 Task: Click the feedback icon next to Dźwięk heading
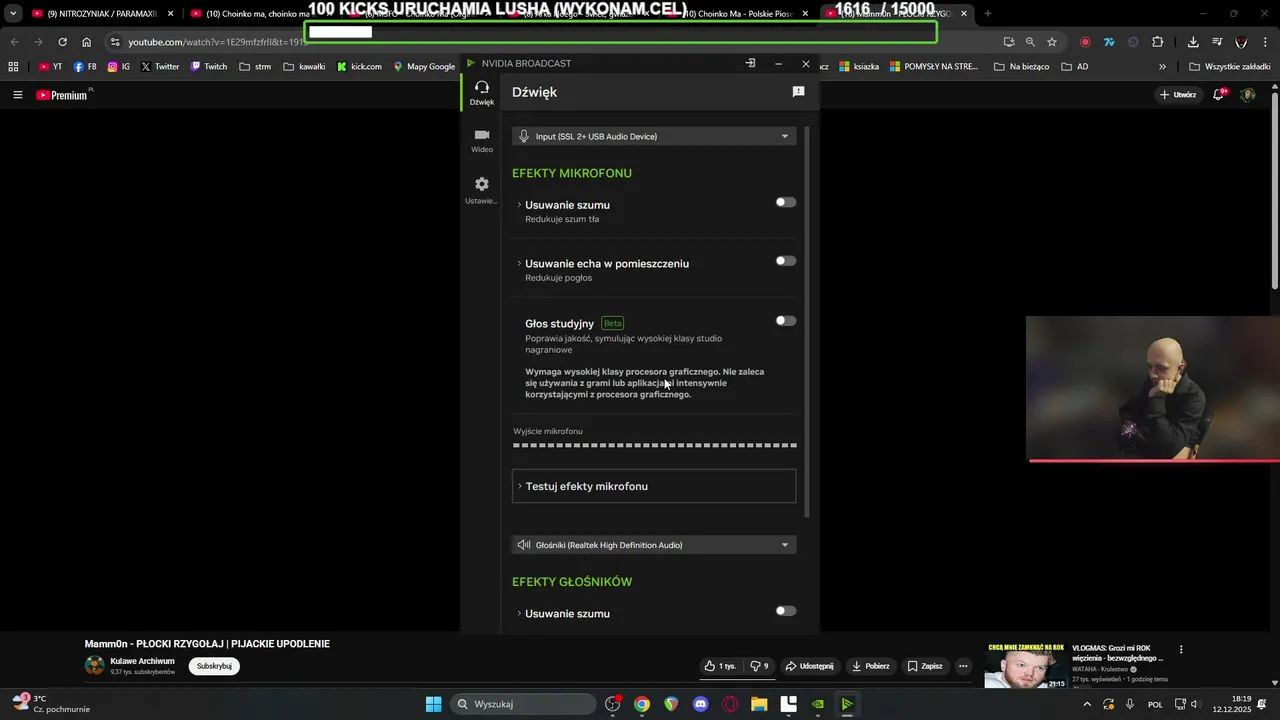(x=798, y=92)
